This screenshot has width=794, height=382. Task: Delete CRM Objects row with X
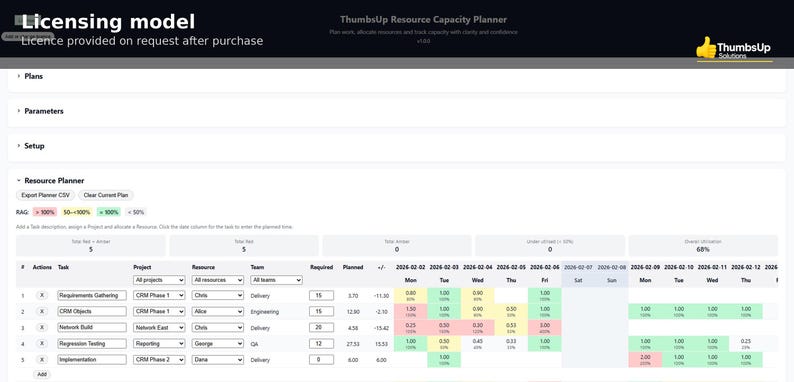click(42, 311)
